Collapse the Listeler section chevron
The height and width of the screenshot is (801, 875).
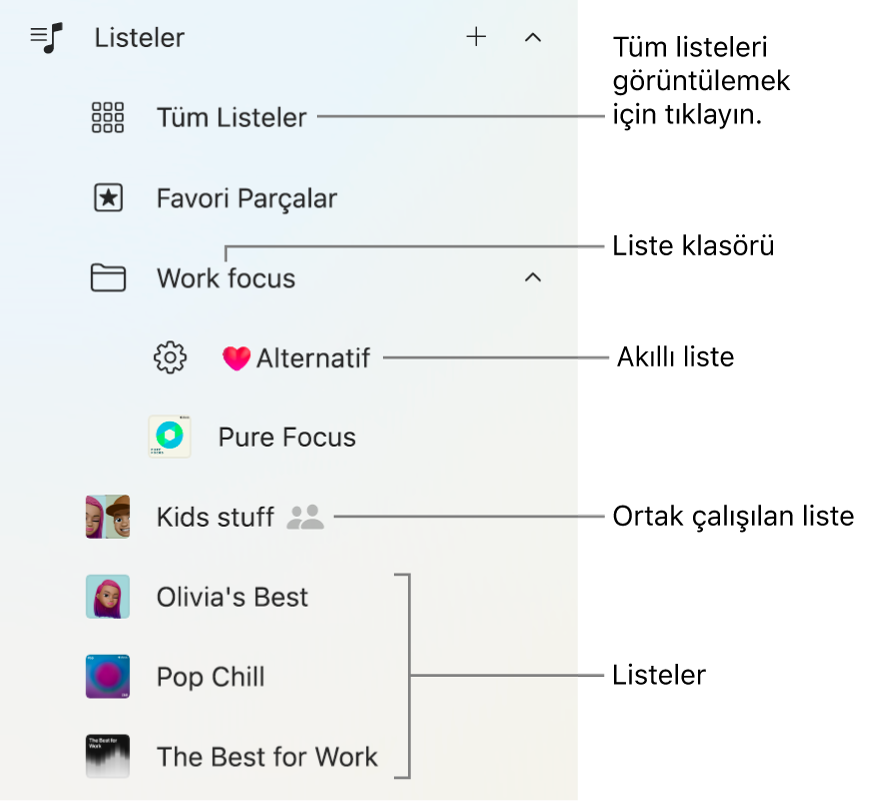[x=533, y=38]
